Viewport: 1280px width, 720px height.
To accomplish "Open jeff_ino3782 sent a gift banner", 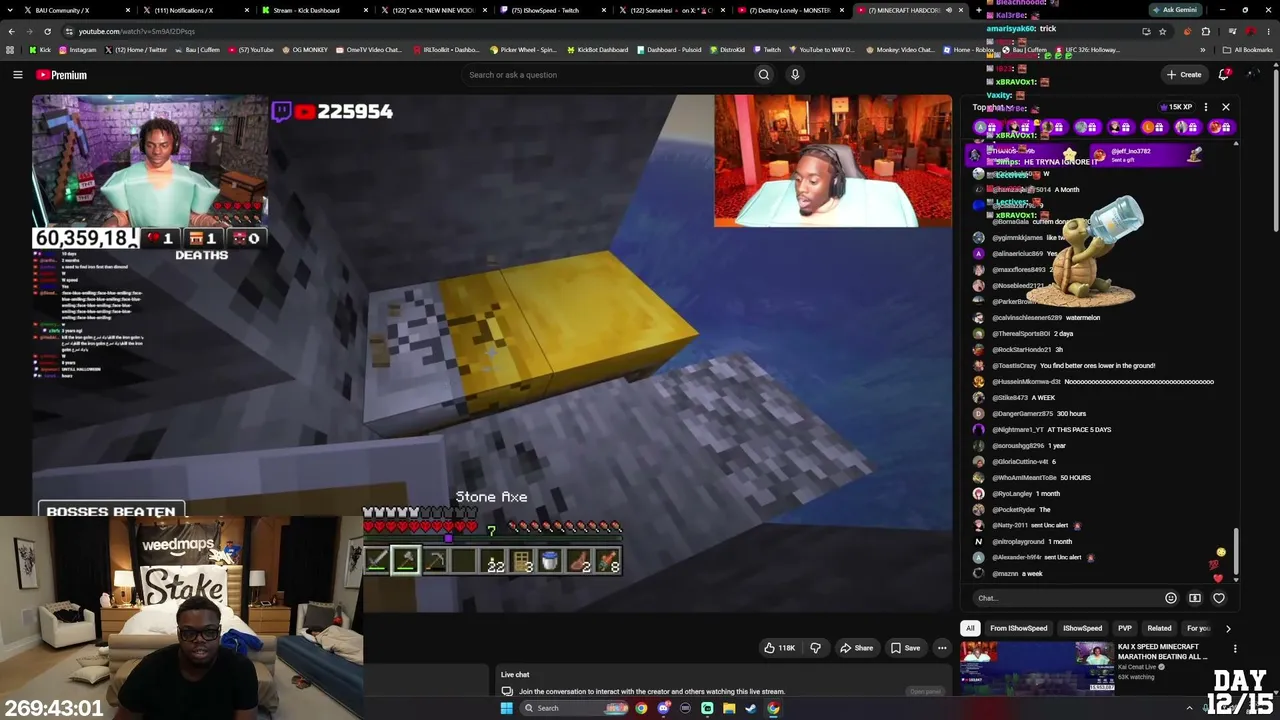I will pyautogui.click(x=1146, y=155).
